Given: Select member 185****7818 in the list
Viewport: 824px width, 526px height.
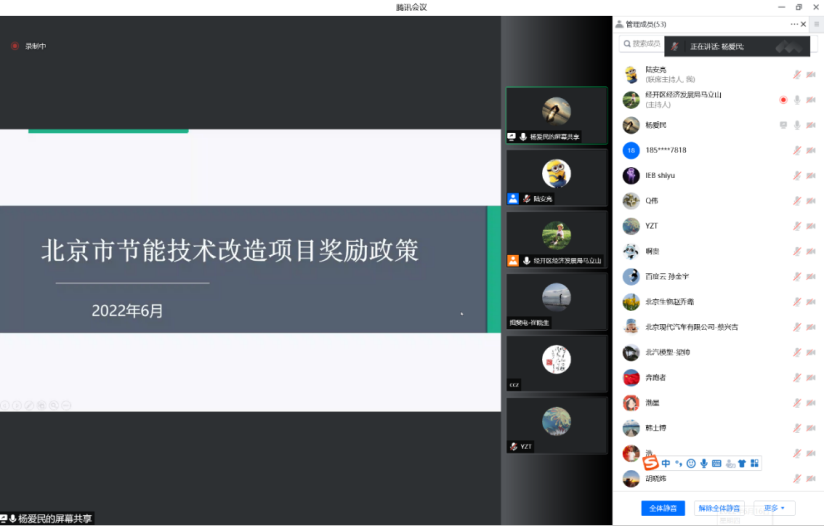Looking at the screenshot, I should coord(718,150).
